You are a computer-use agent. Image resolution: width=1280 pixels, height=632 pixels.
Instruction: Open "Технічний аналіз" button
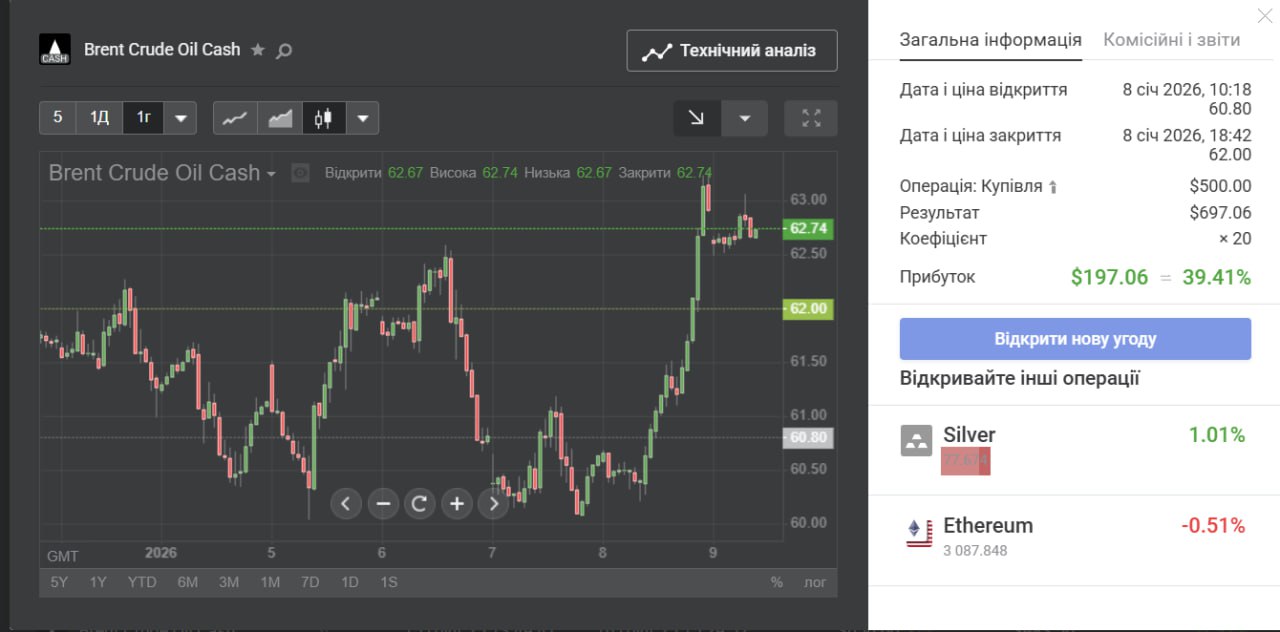pos(732,51)
